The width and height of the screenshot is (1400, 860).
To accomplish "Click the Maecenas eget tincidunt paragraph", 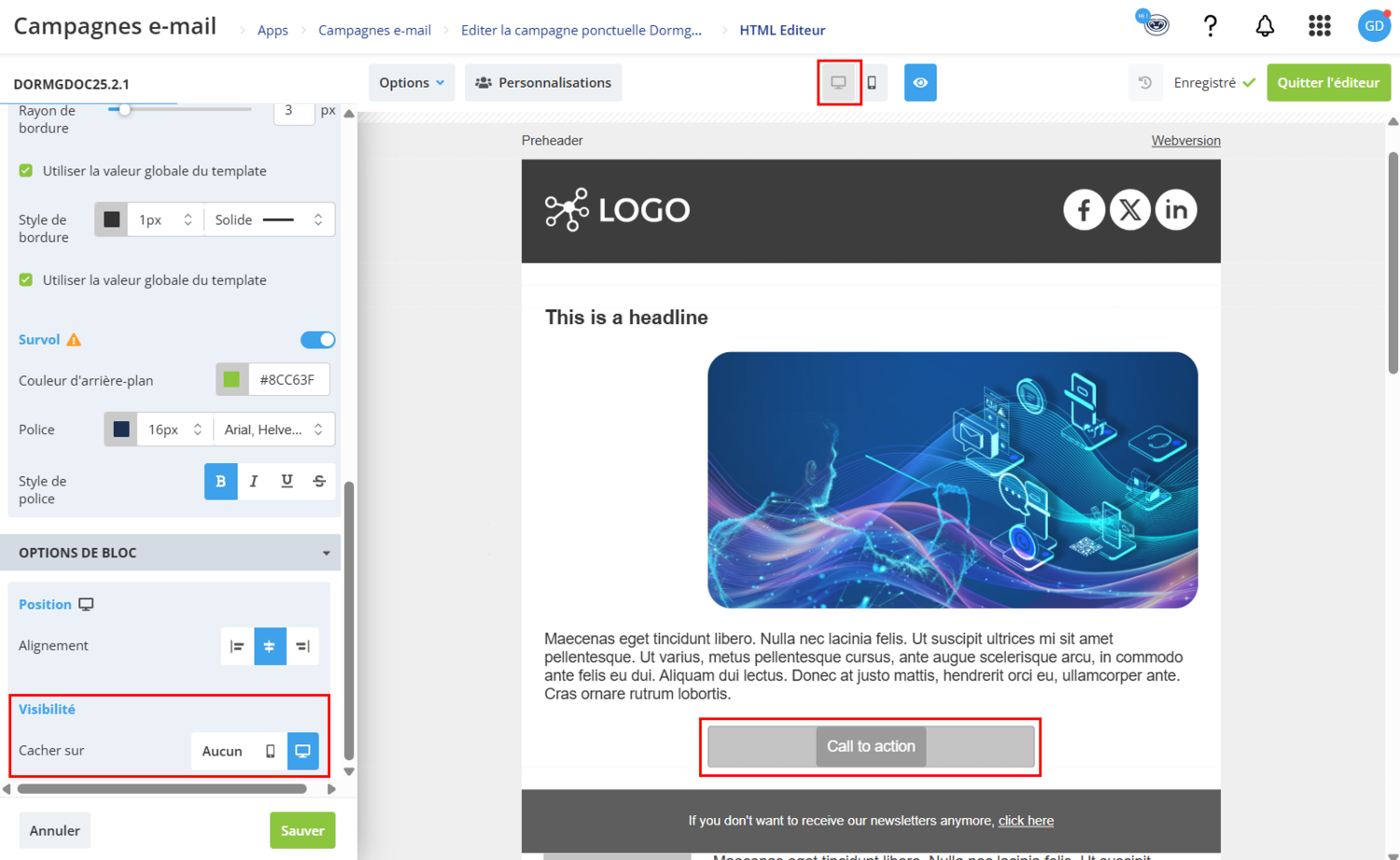I will 863,666.
